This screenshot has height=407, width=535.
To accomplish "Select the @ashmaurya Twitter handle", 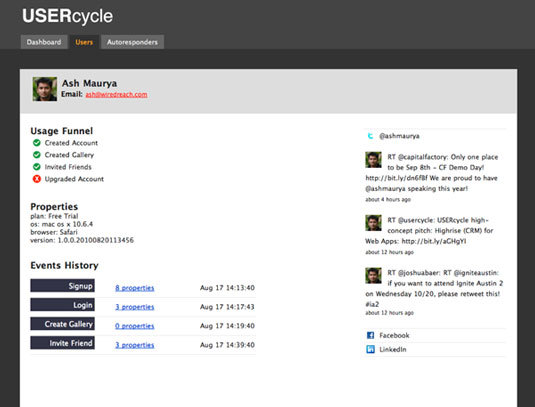I will [x=399, y=136].
